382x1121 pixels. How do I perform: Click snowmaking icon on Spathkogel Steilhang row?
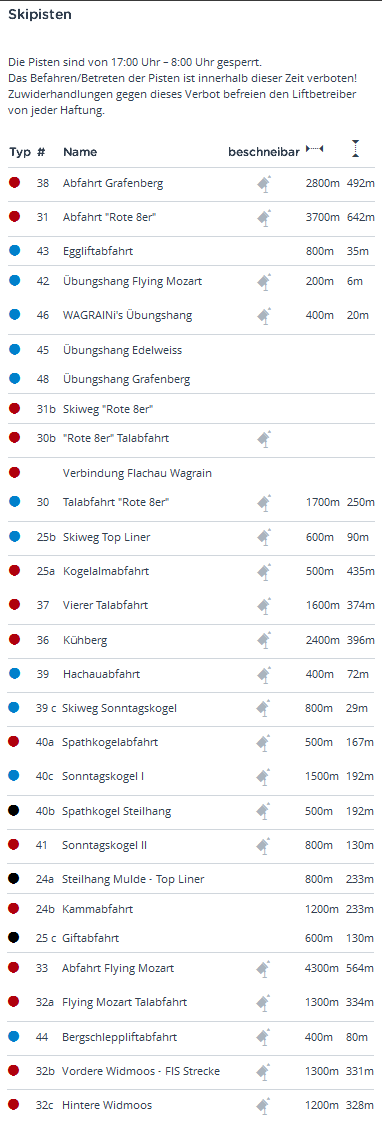pyautogui.click(x=264, y=811)
